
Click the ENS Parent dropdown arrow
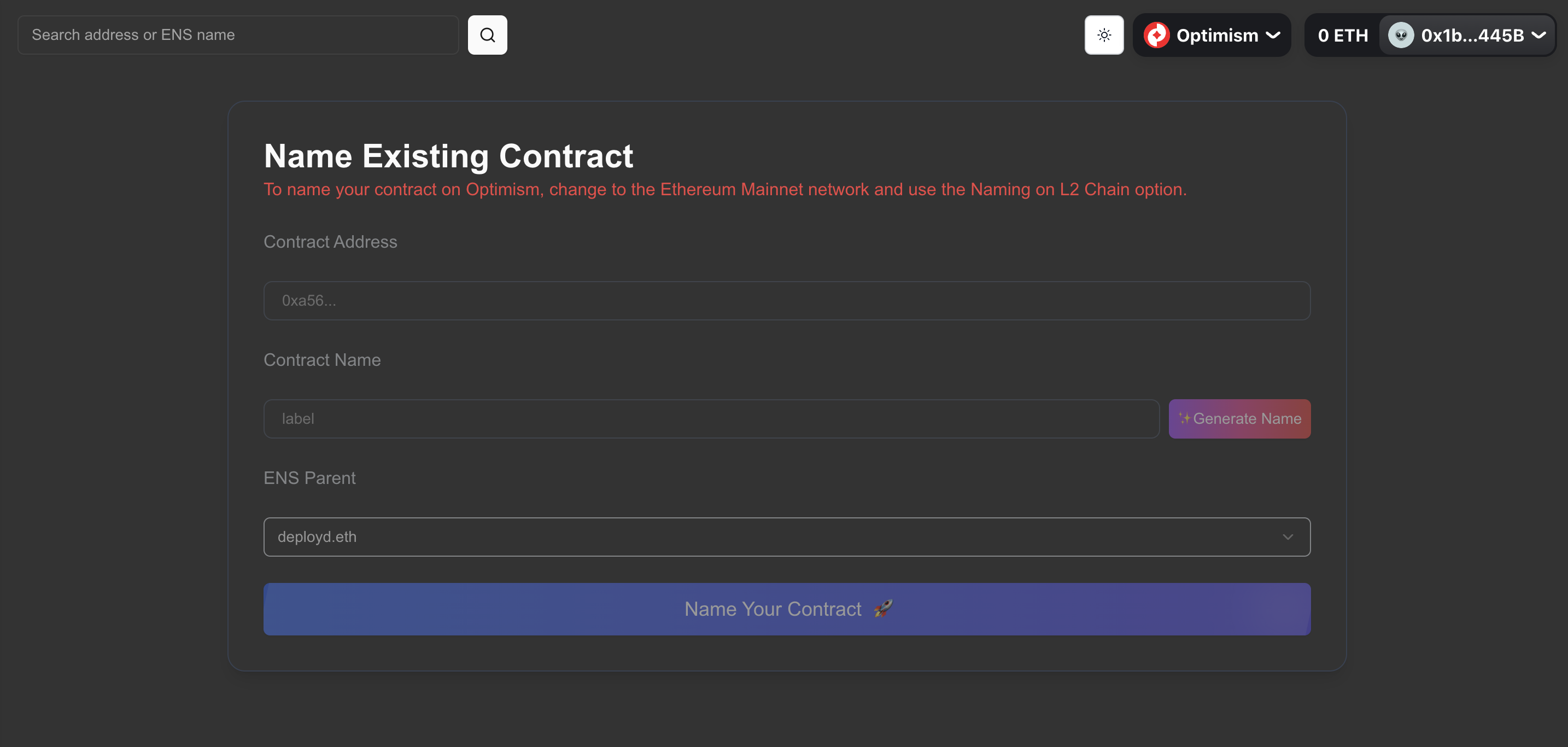click(x=1288, y=536)
